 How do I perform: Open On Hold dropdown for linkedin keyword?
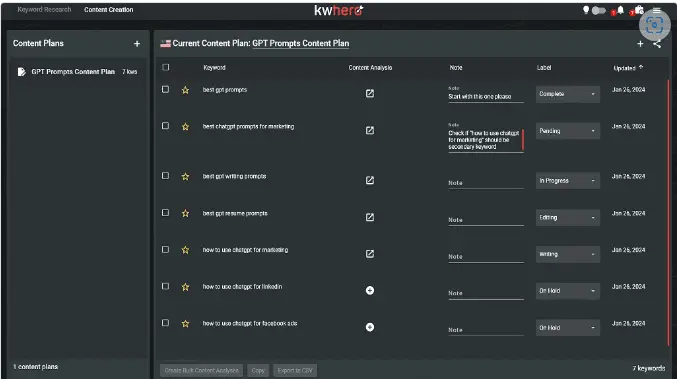tap(567, 291)
